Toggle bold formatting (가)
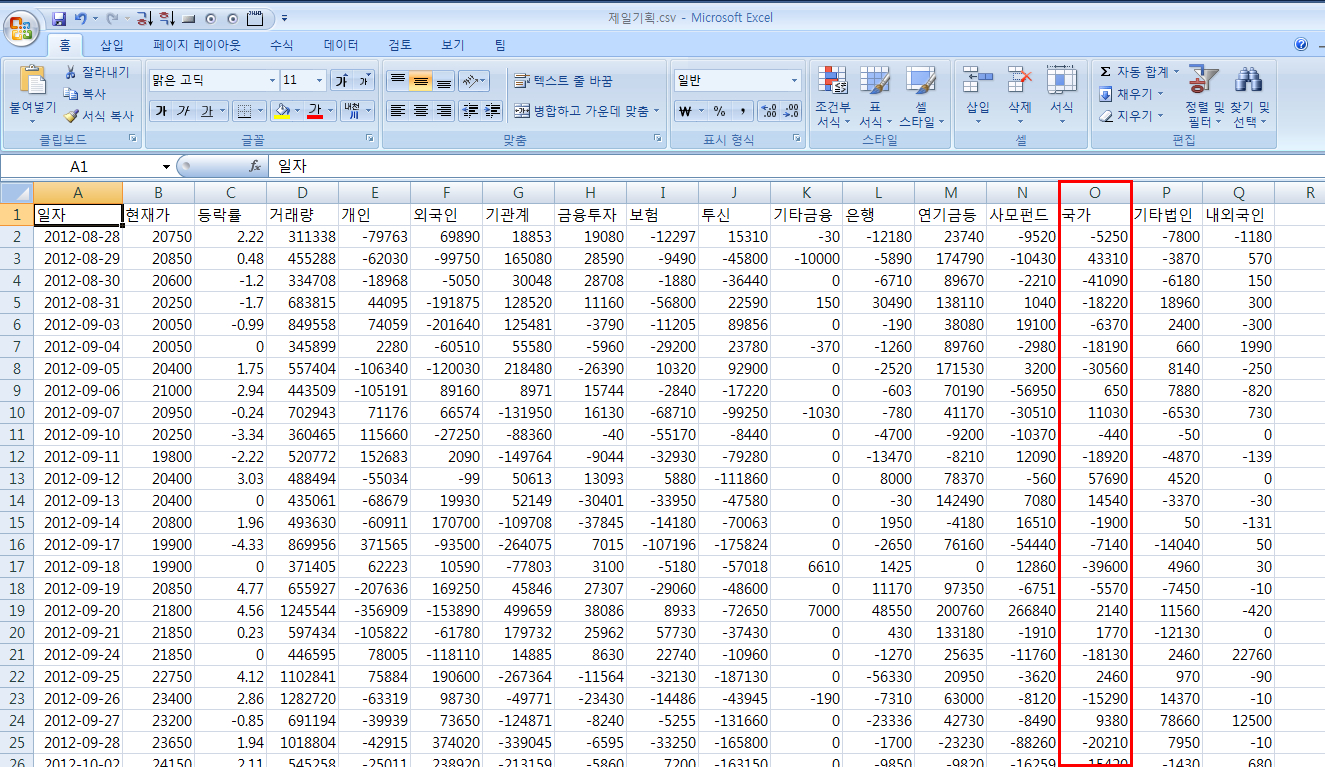The height and width of the screenshot is (767, 1325). point(160,111)
